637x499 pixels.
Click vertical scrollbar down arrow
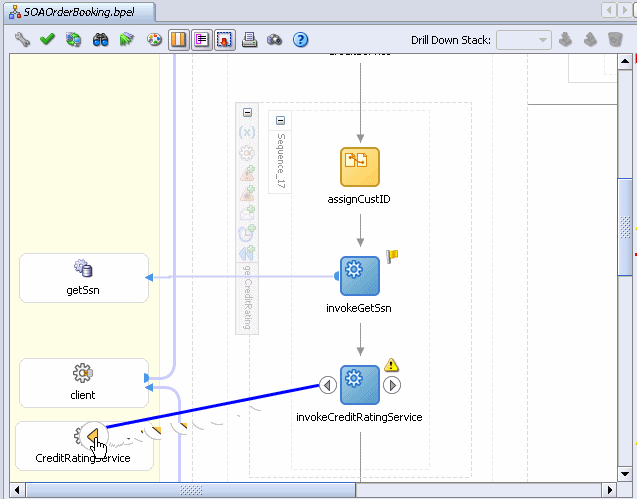coord(625,474)
